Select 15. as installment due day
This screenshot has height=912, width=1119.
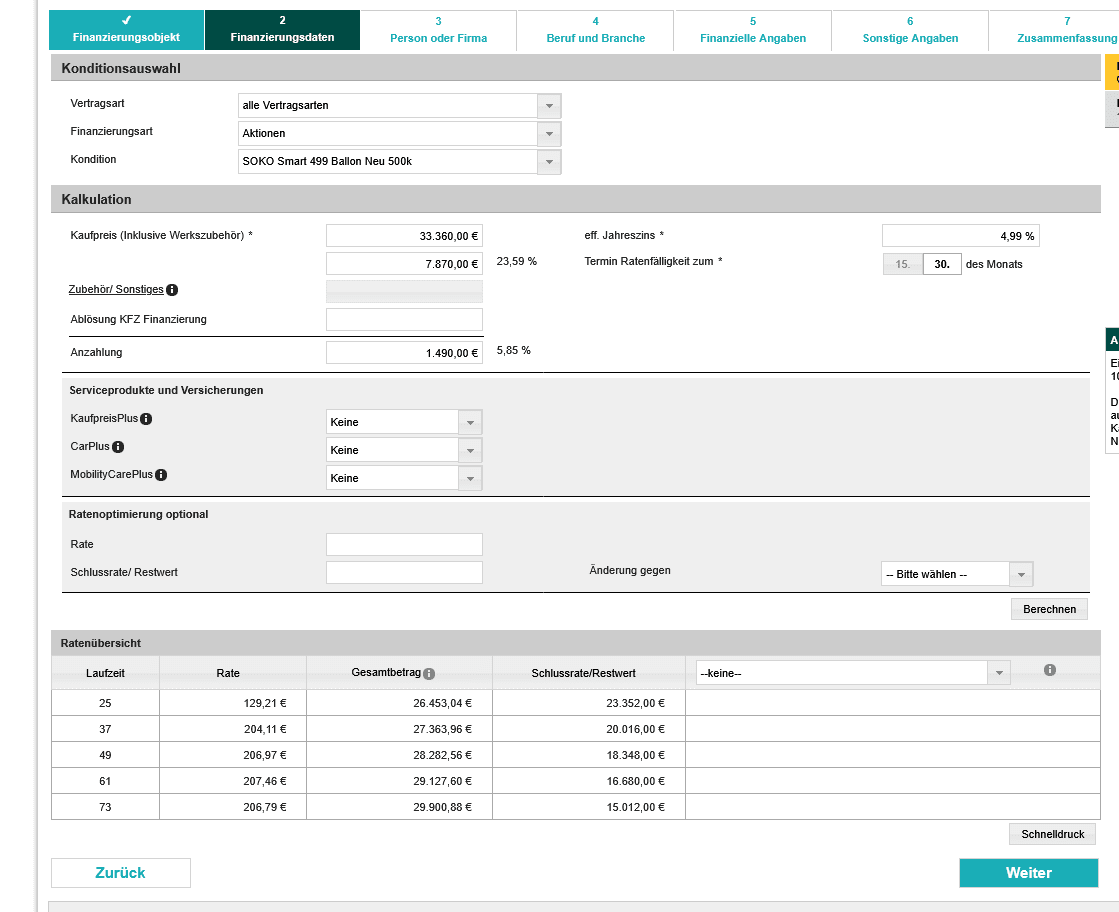[x=903, y=264]
